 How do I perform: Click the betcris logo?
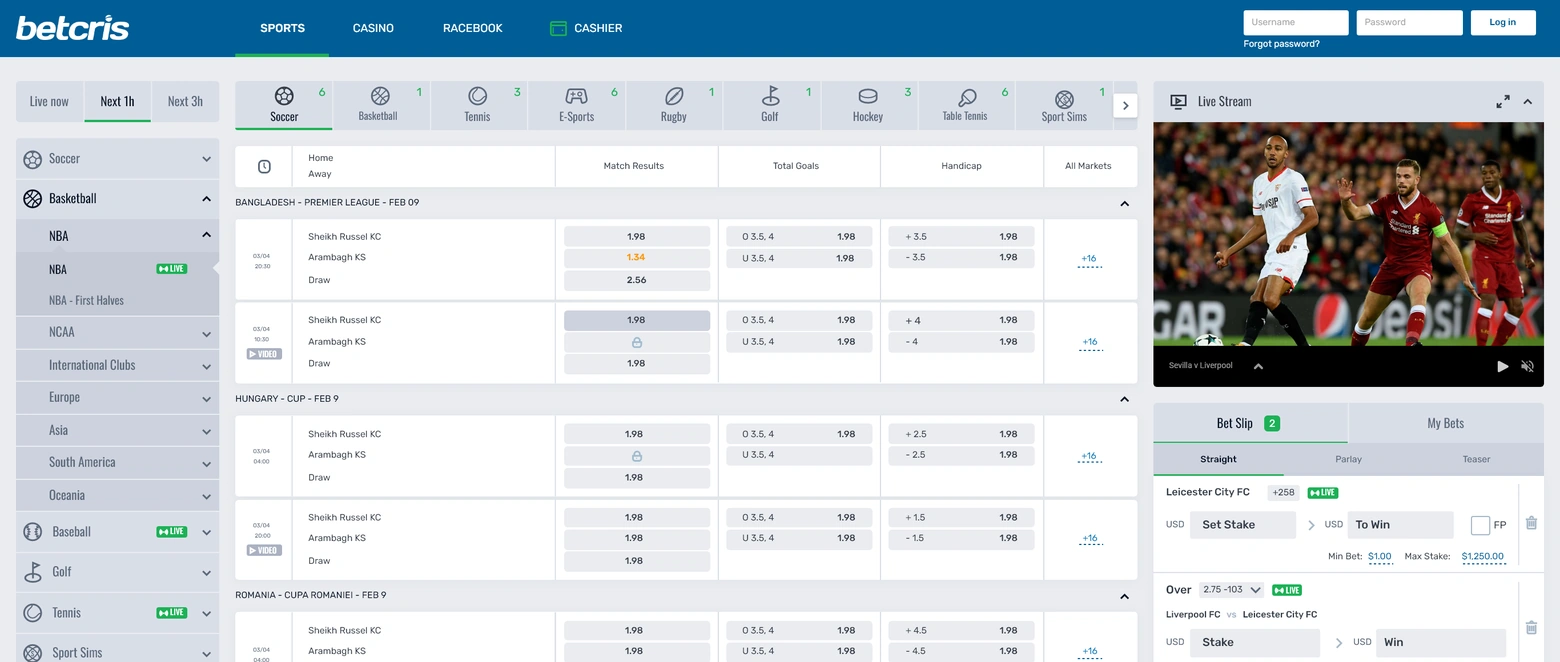click(73, 27)
